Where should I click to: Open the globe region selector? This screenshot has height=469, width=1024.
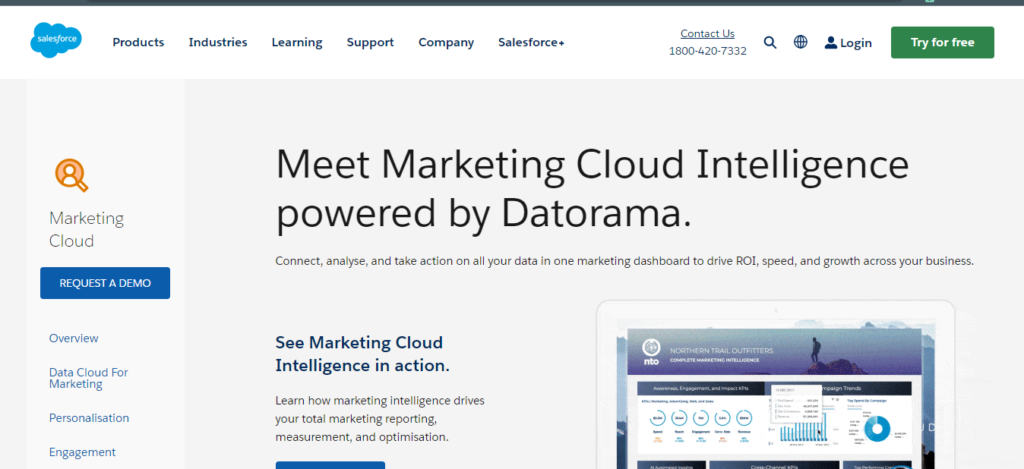point(800,42)
